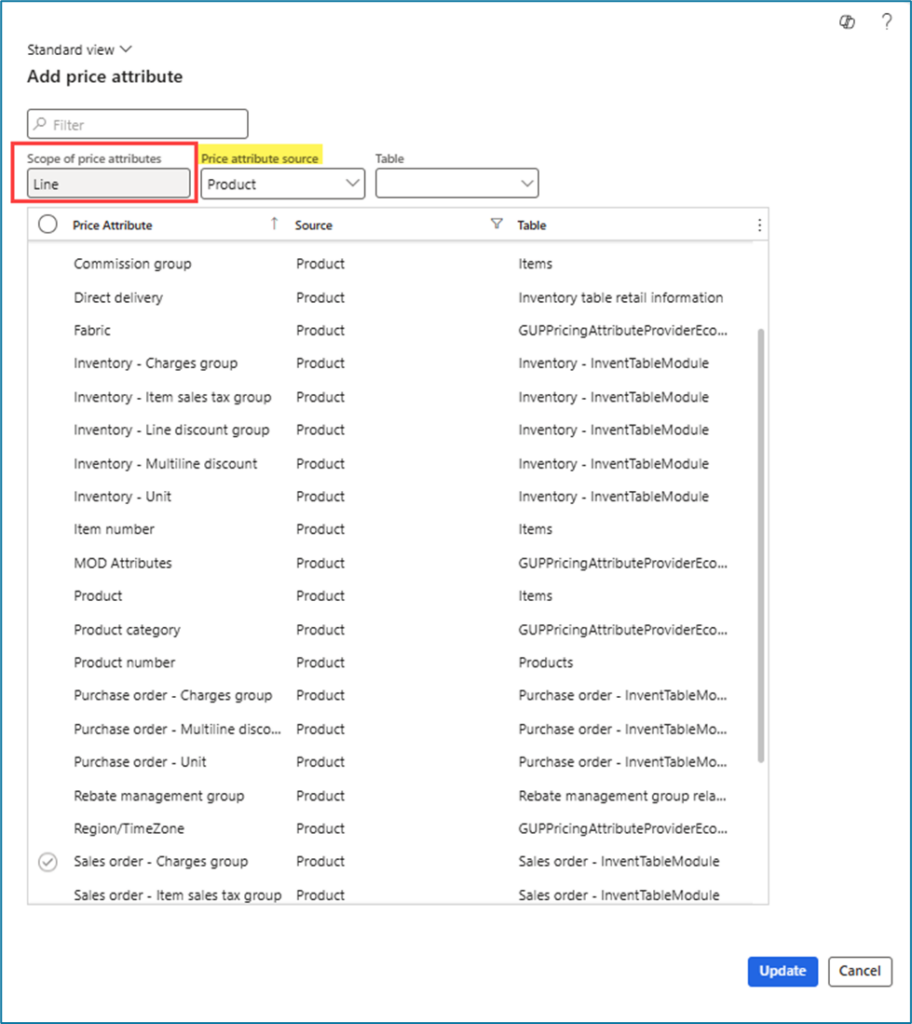Toggle the select-all circle in the grid header
The width and height of the screenshot is (912, 1024).
47,224
